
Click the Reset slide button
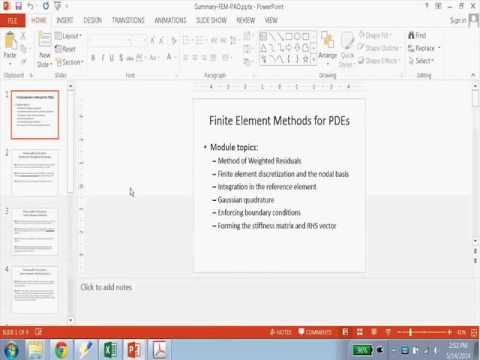(x=65, y=49)
